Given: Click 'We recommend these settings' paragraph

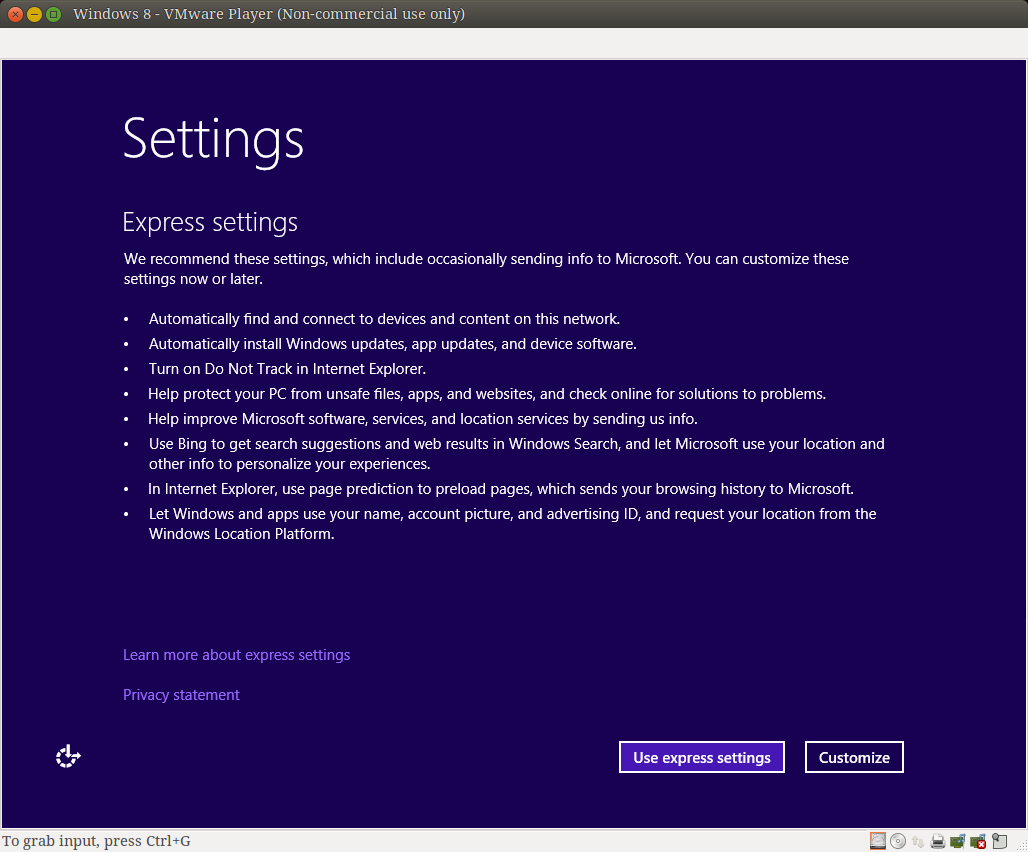Looking at the screenshot, I should click(x=486, y=269).
